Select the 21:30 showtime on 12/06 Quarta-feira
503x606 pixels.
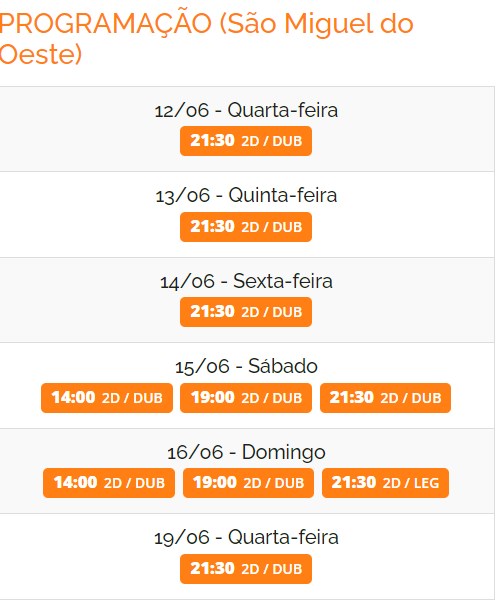246,141
